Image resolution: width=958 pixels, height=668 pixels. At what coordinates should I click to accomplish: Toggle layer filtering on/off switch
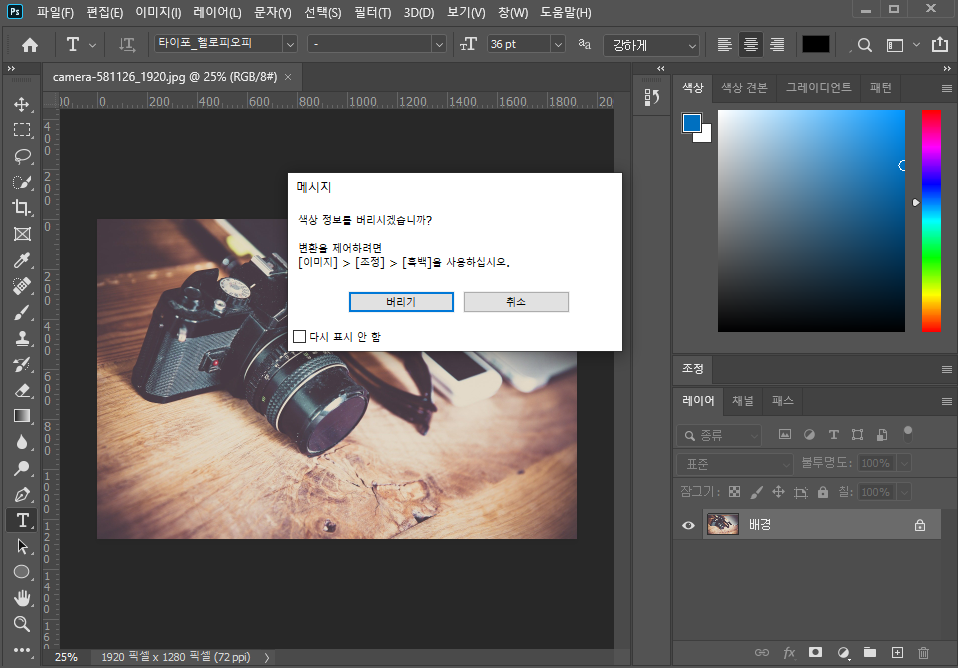pyautogui.click(x=908, y=434)
